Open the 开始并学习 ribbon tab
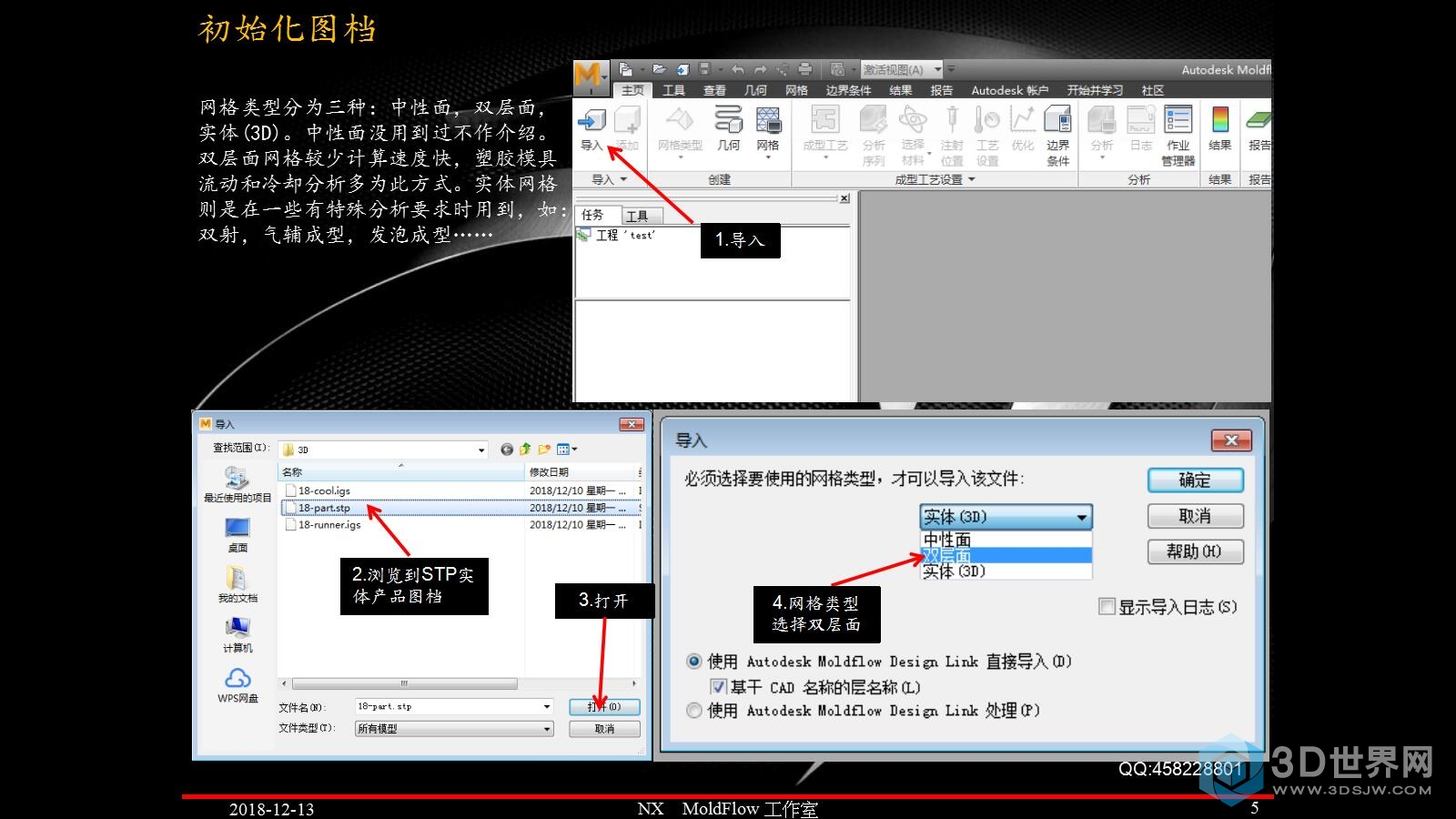 [x=1095, y=90]
